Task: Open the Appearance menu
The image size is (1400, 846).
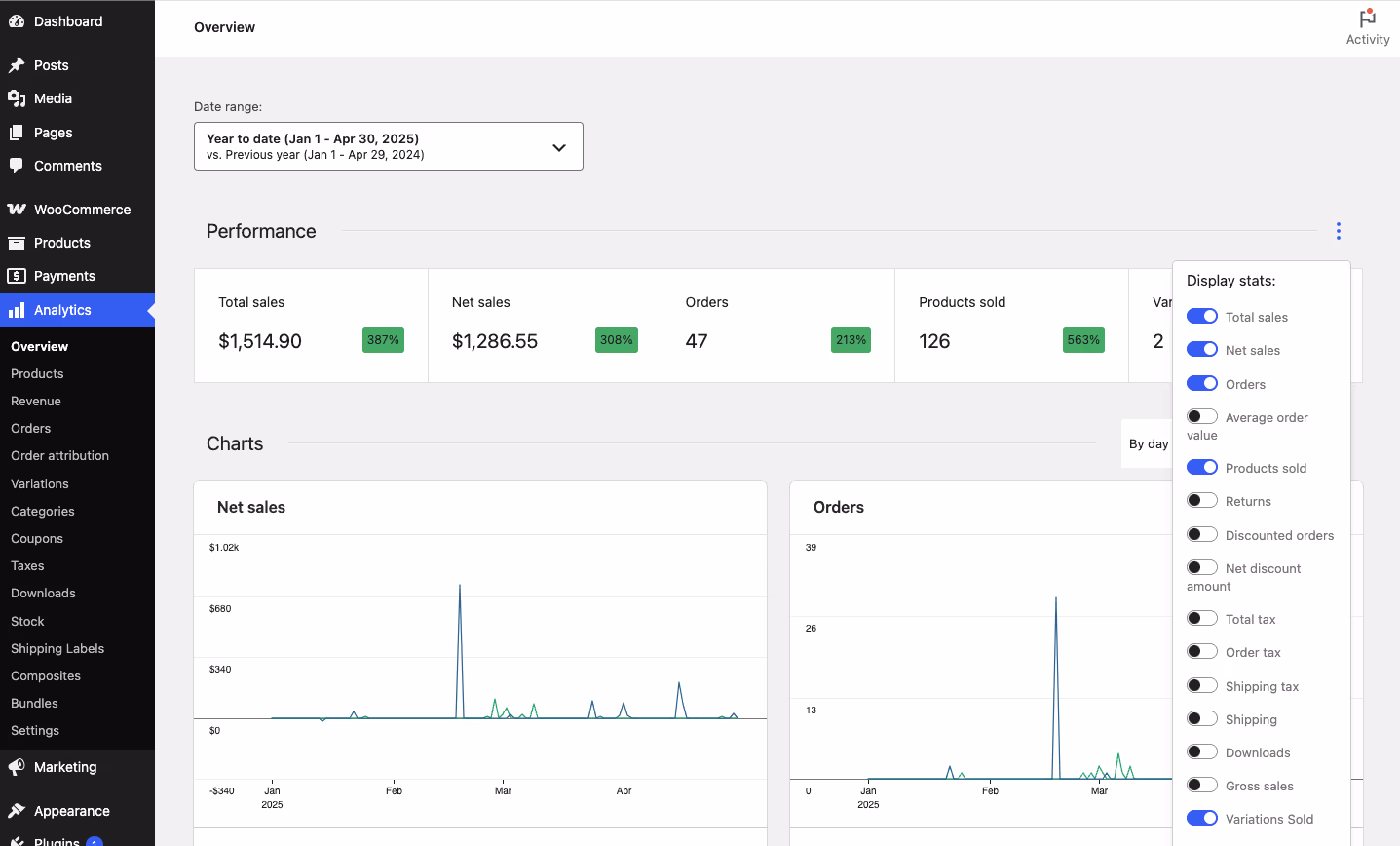Action: pos(73,810)
